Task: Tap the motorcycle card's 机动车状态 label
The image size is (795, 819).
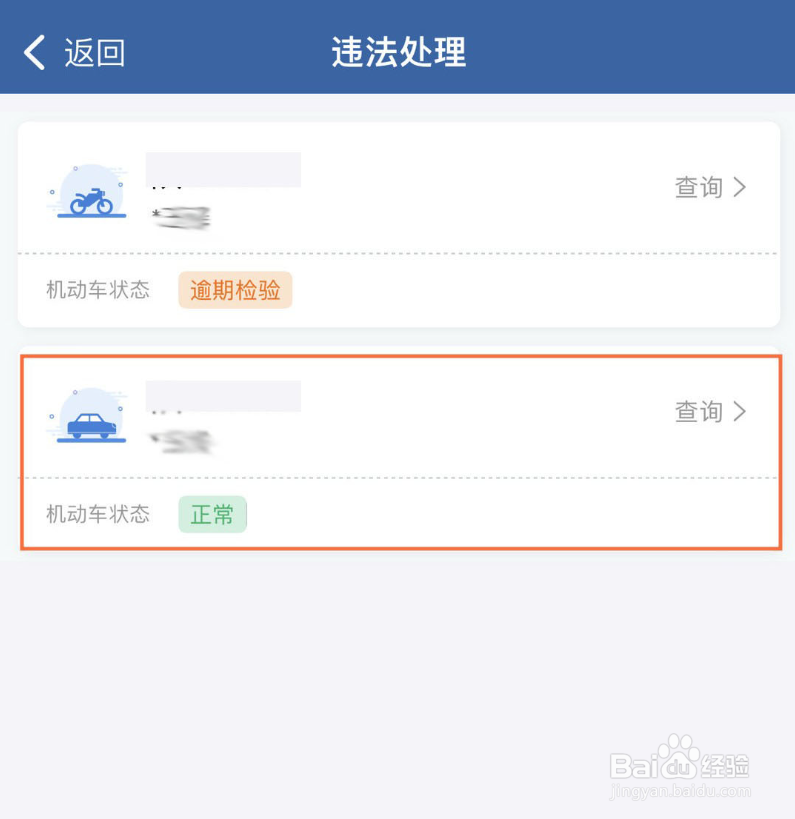Action: [98, 290]
